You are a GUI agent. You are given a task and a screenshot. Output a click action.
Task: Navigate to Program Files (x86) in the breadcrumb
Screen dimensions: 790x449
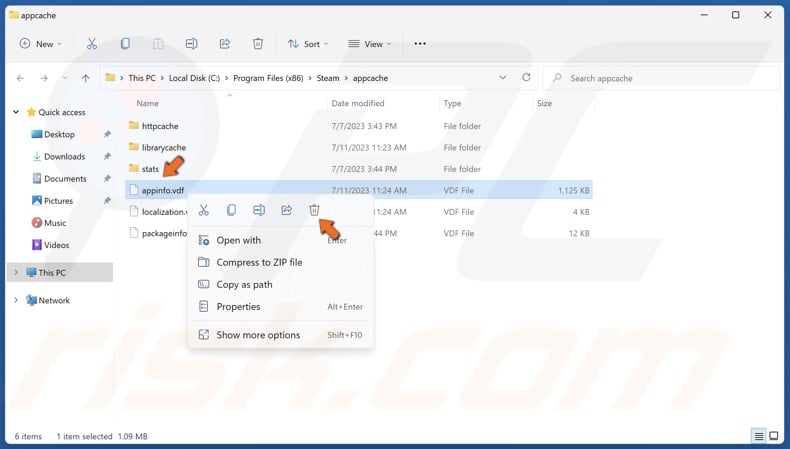[x=268, y=78]
